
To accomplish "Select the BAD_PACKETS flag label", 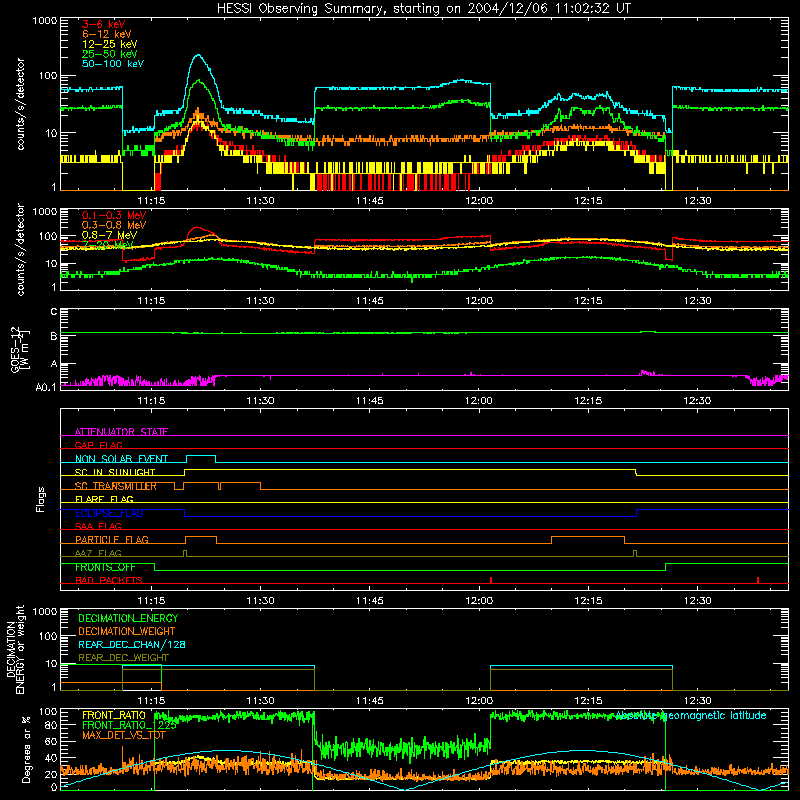I will click(x=109, y=580).
